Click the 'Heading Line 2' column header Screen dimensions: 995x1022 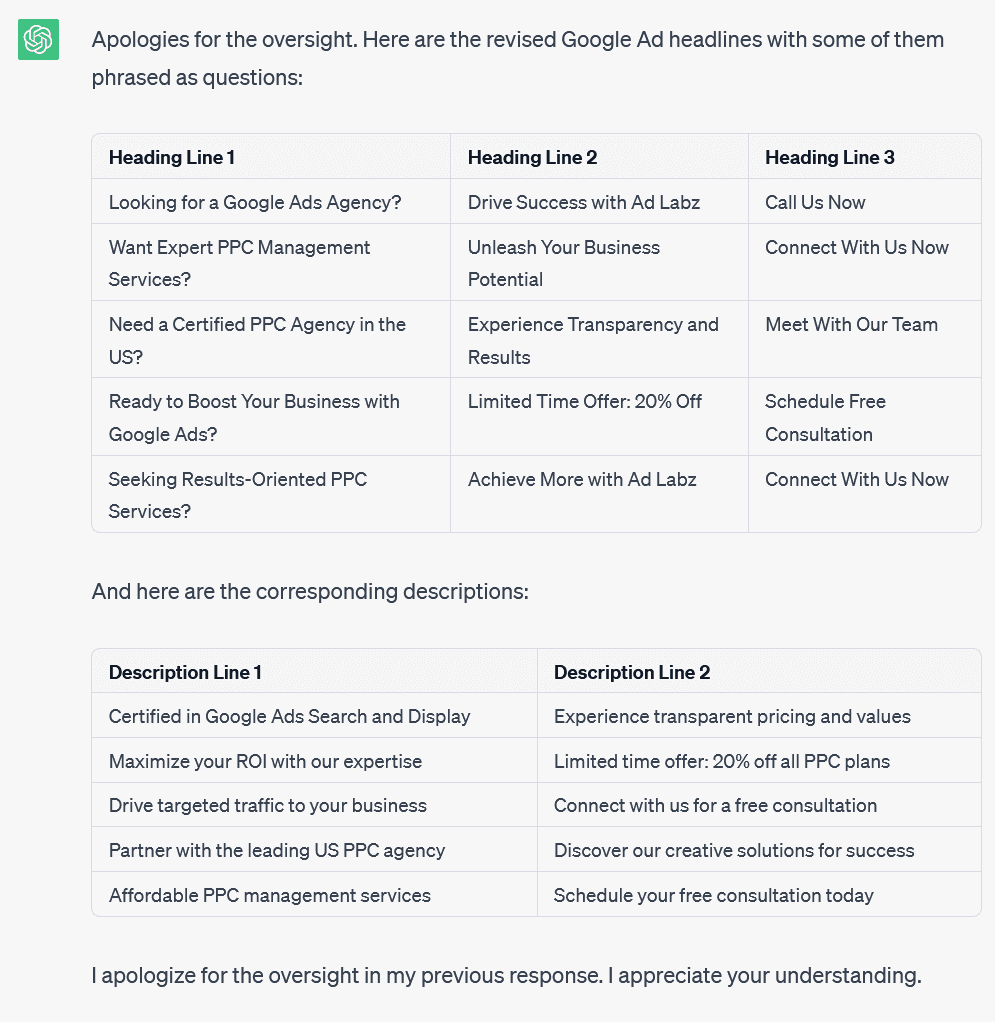click(x=532, y=157)
